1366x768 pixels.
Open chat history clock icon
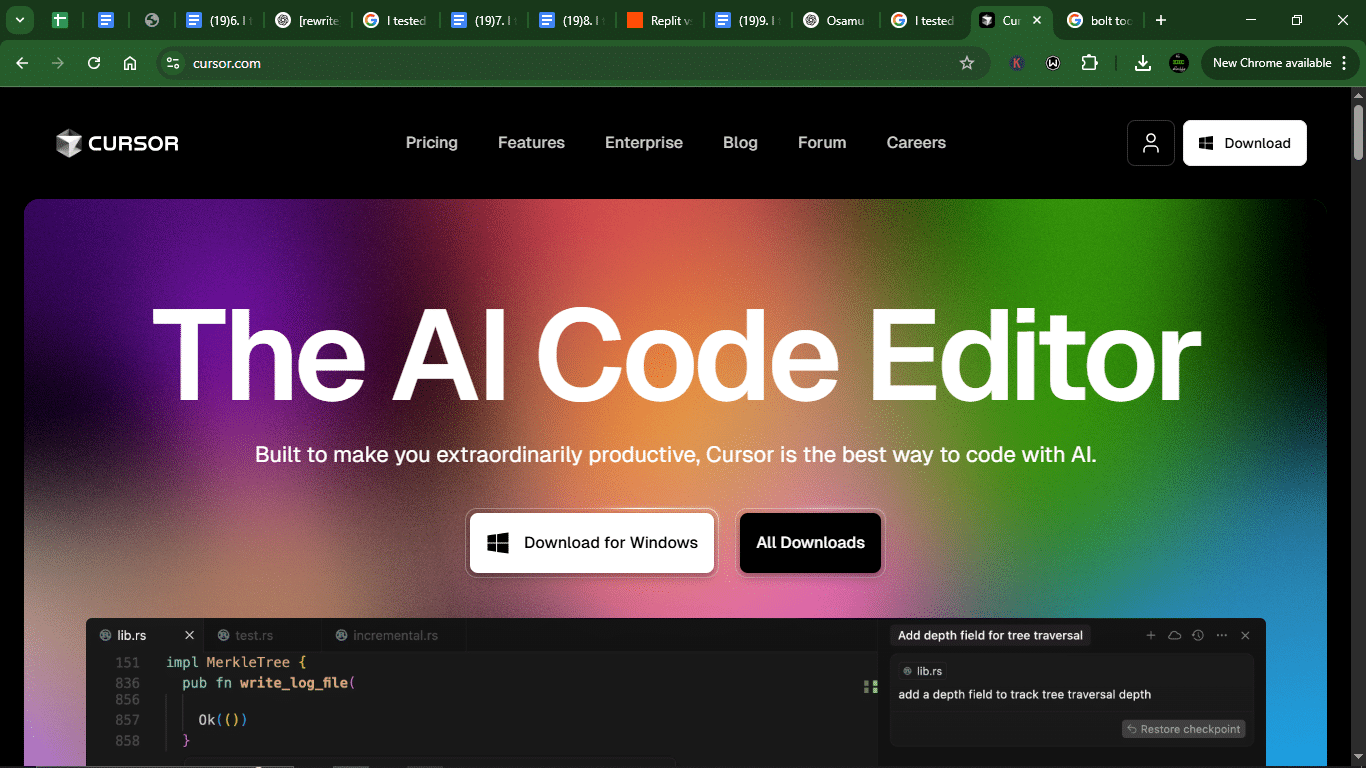[x=1198, y=635]
